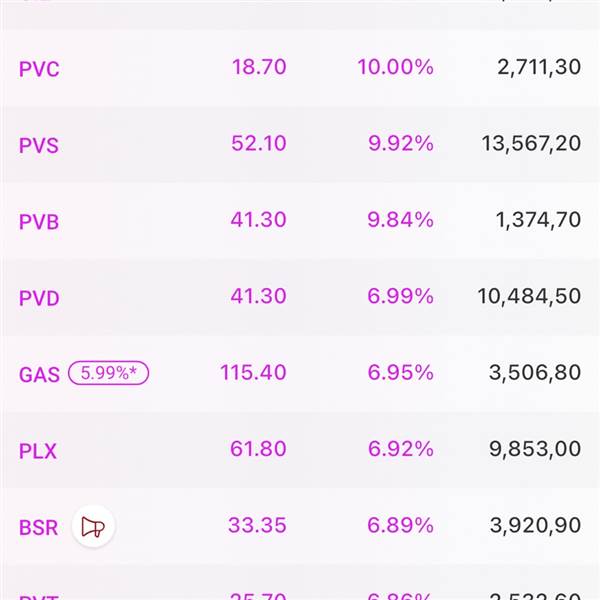The height and width of the screenshot is (600, 600).
Task: Open the PLX stock ticker
Action: (x=38, y=451)
